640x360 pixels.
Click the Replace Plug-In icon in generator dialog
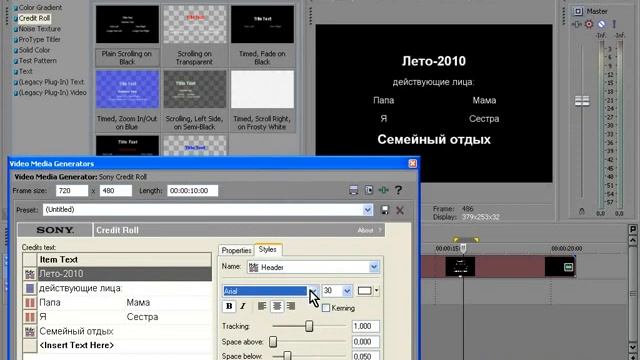click(369, 190)
